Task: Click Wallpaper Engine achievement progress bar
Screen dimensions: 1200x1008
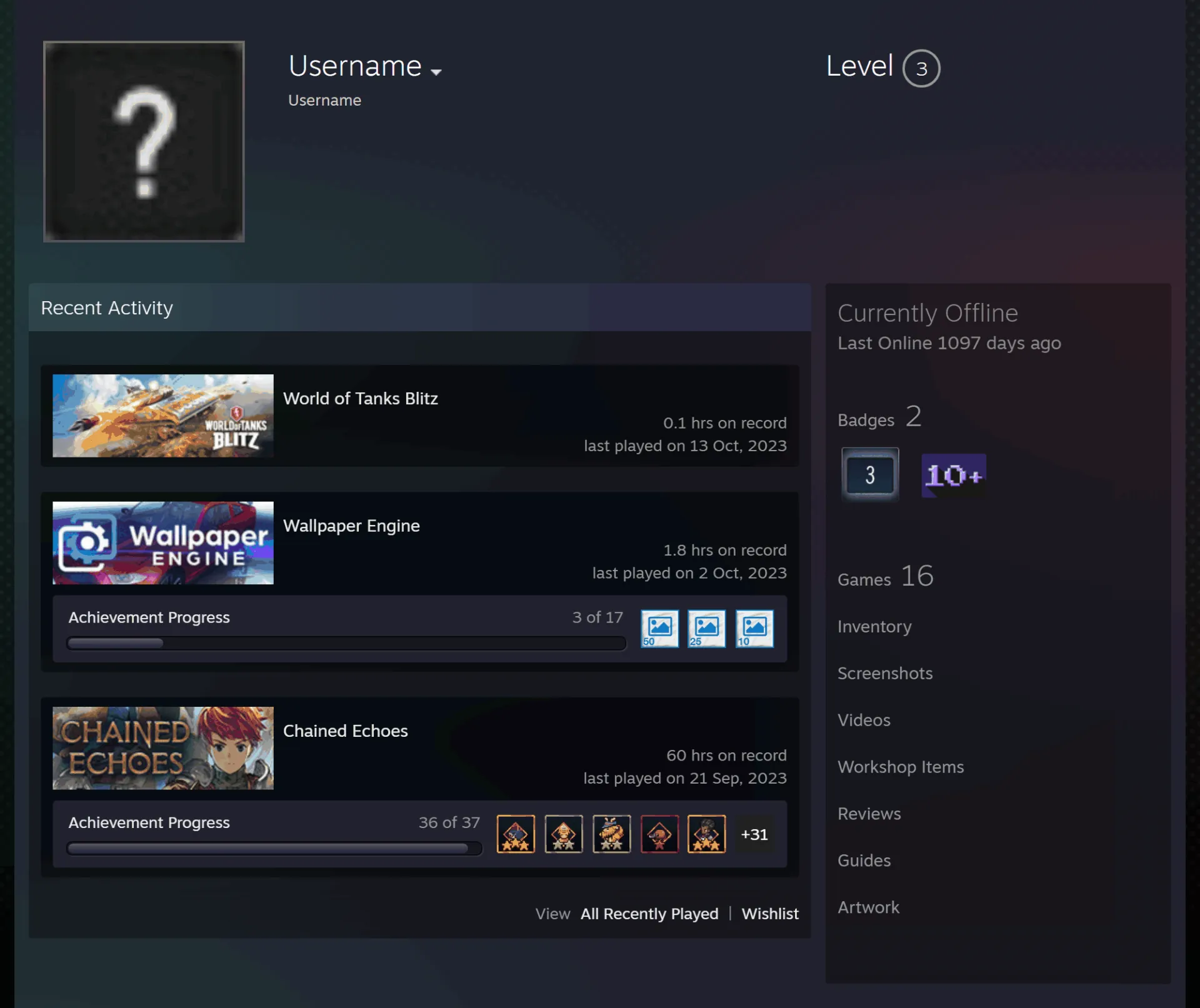Action: click(x=346, y=643)
